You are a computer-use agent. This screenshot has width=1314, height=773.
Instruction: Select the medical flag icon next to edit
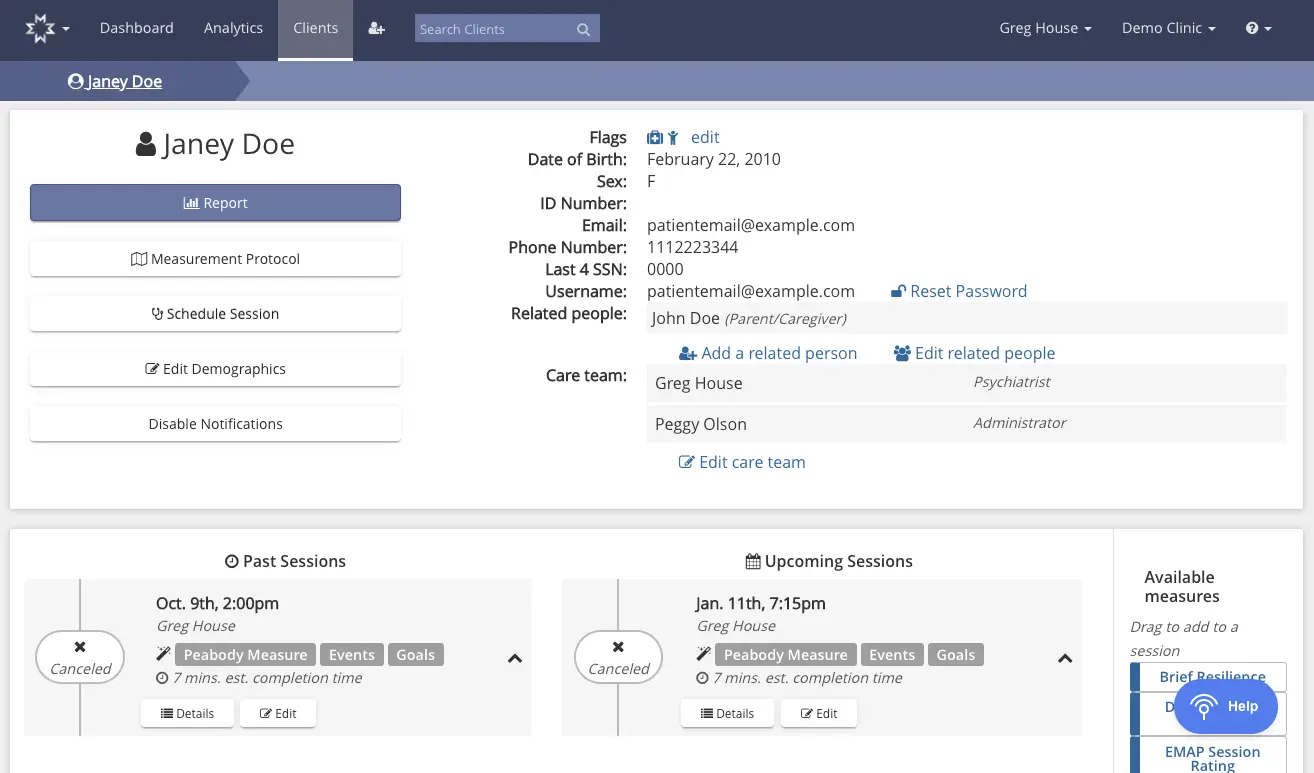tap(653, 137)
